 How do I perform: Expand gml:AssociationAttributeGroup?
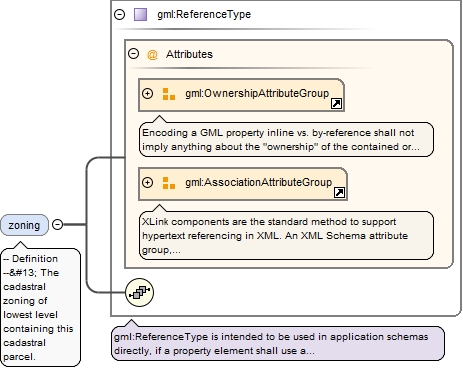coord(147,182)
